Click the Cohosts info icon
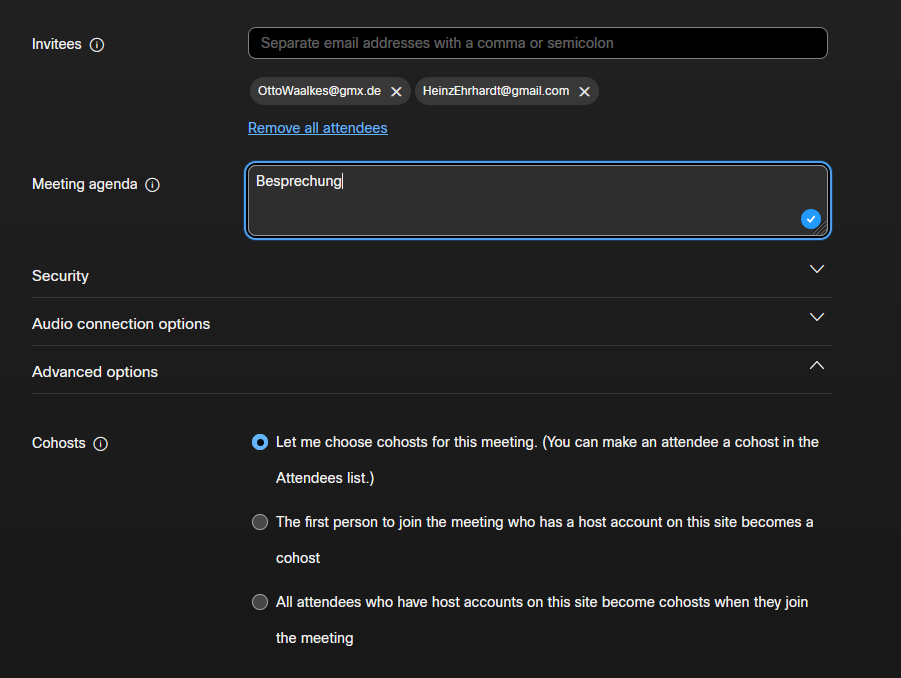This screenshot has width=901, height=678. [x=101, y=444]
